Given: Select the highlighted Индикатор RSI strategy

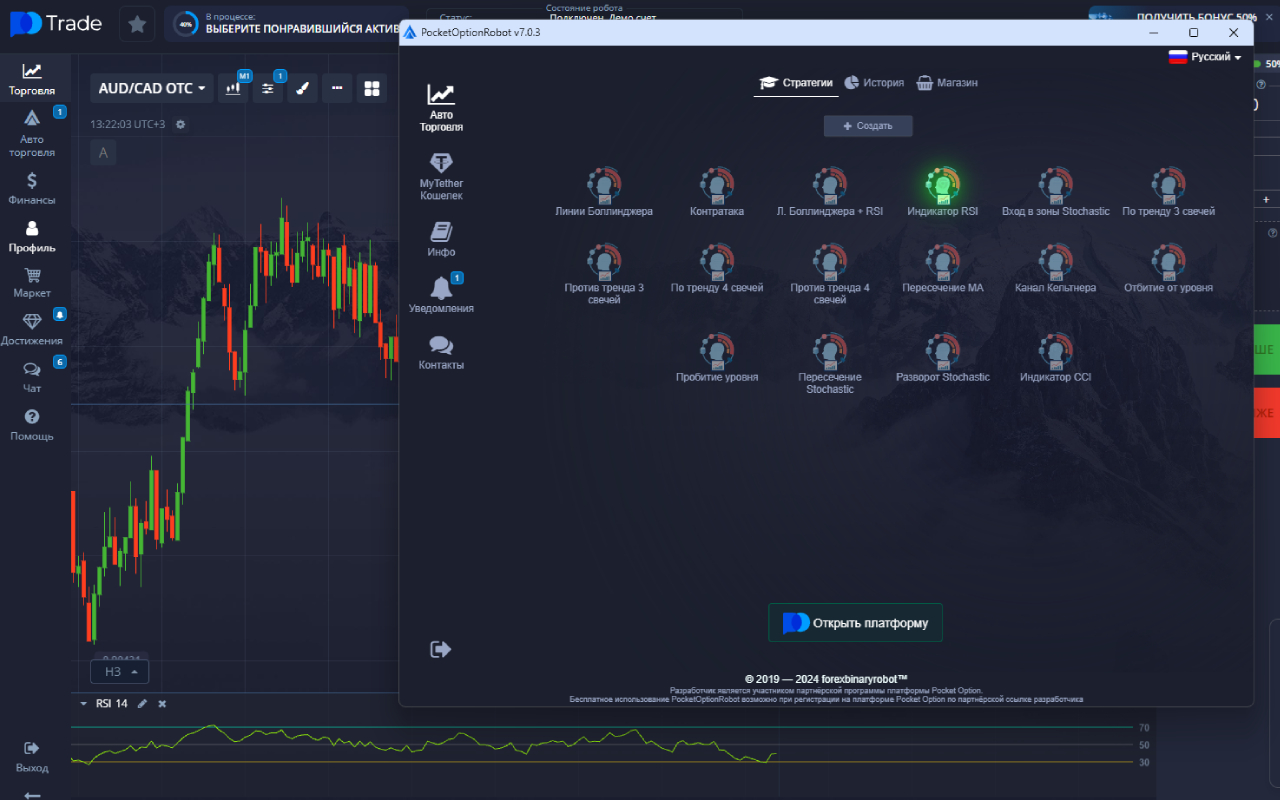Looking at the screenshot, I should click(x=942, y=192).
